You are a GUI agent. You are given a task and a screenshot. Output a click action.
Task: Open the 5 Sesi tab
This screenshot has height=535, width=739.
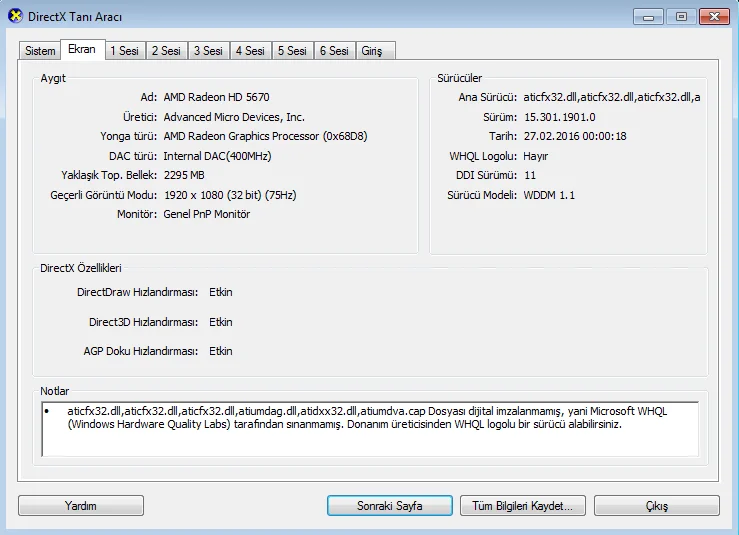(292, 50)
